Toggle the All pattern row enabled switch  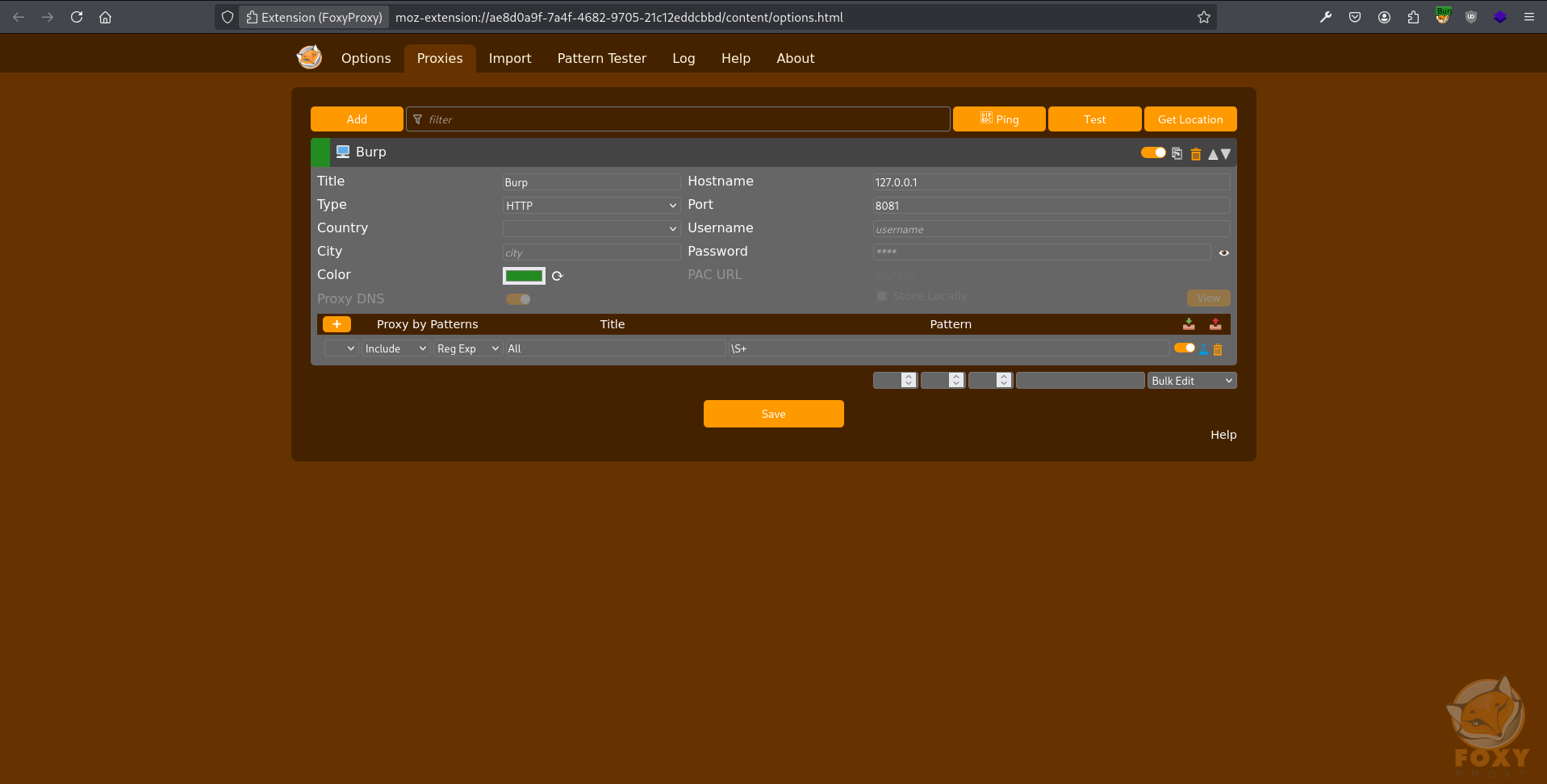point(1184,348)
